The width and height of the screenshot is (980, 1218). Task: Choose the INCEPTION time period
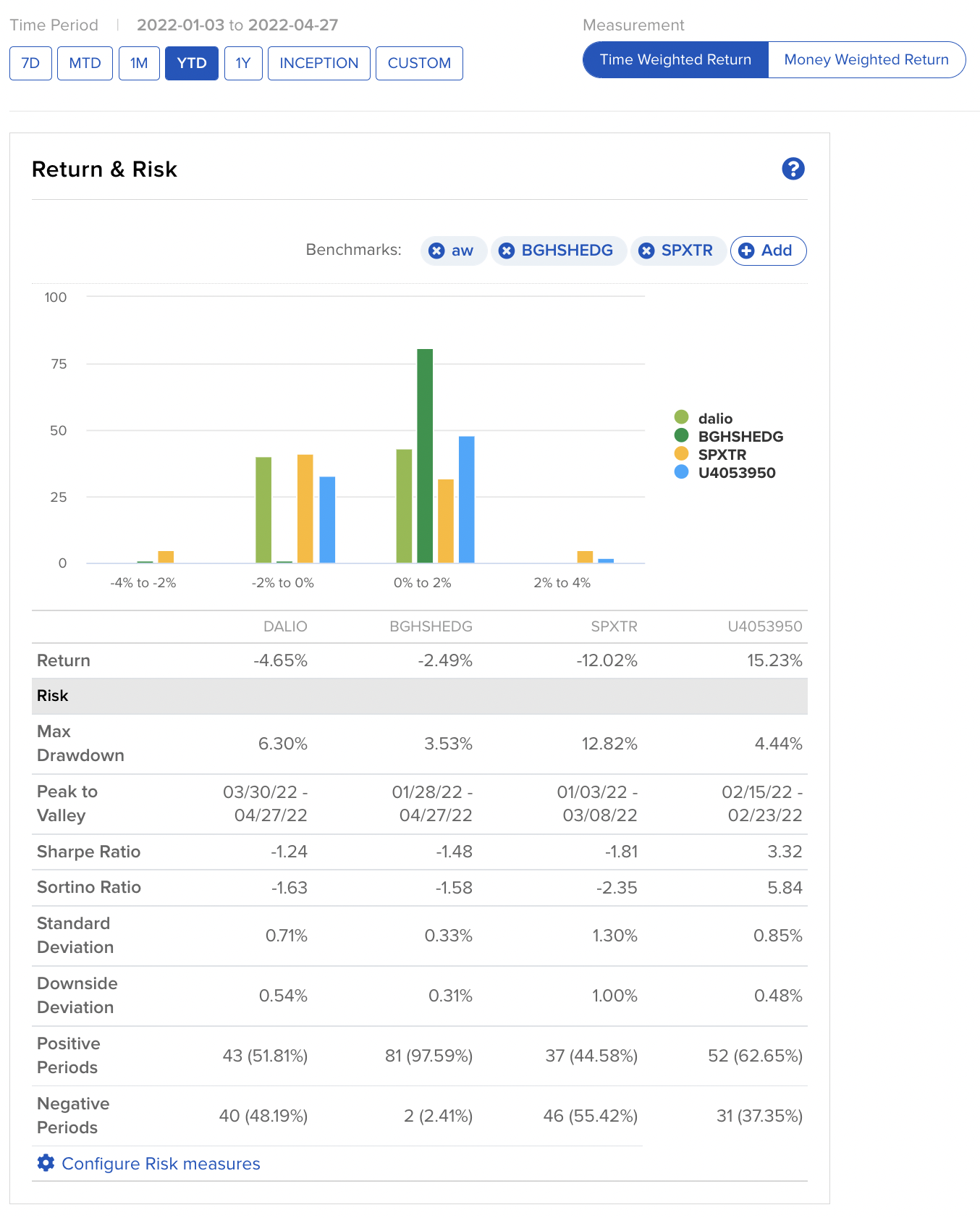(318, 63)
